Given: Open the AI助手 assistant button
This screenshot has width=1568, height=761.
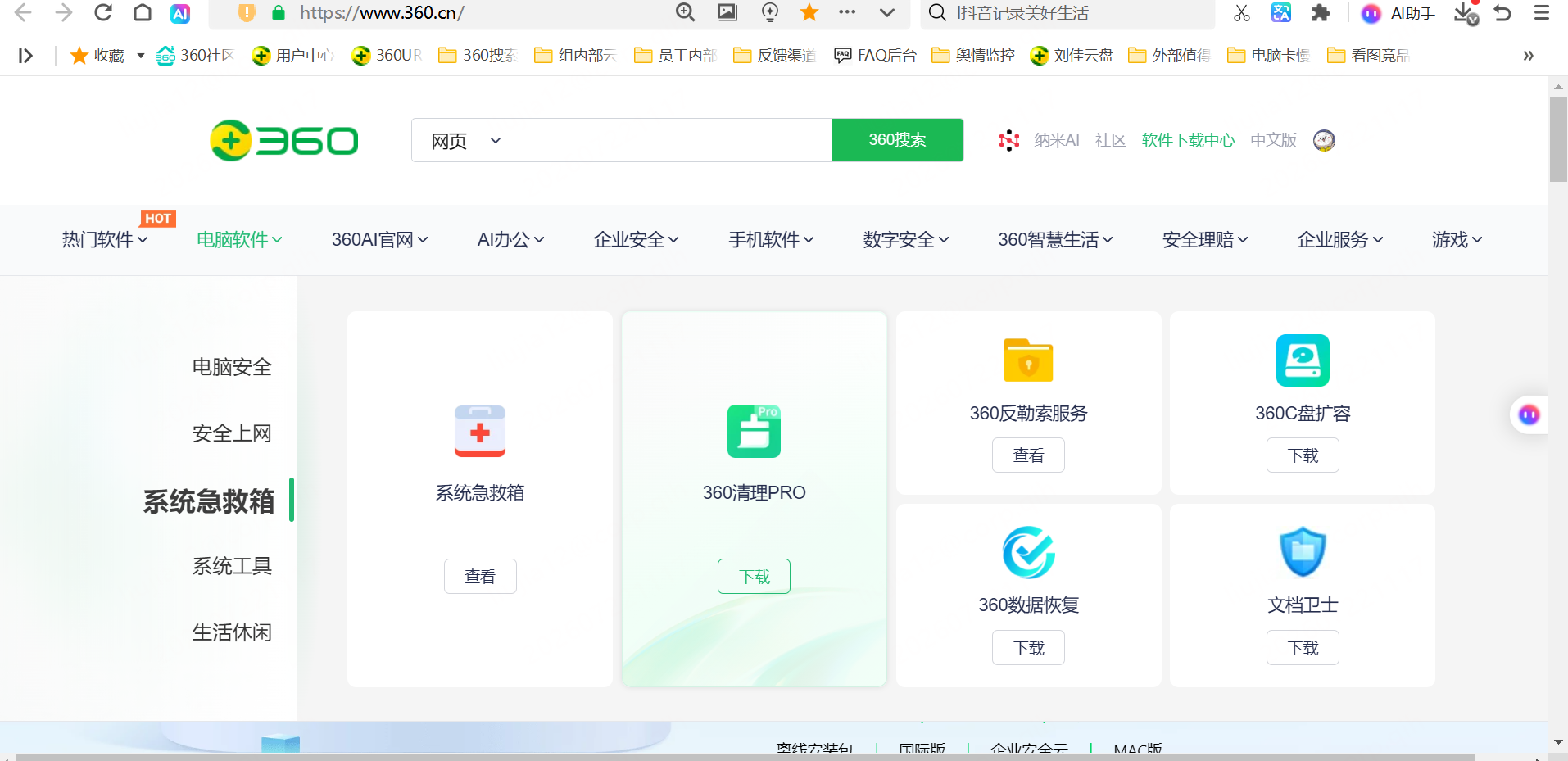Looking at the screenshot, I should [x=1398, y=13].
